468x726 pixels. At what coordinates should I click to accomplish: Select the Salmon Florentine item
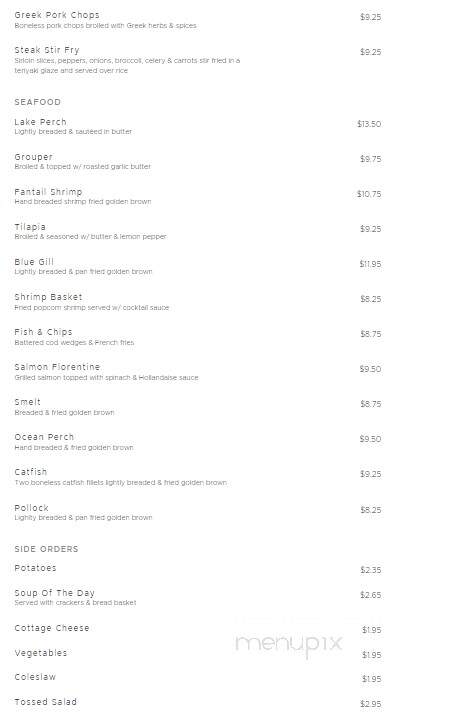57,367
